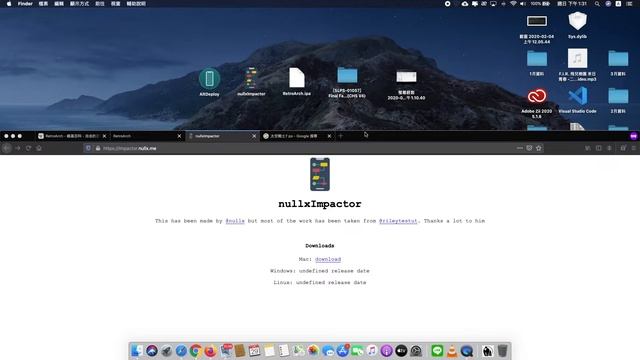
Task: Open the App Store from the Dock
Action: 342,351
